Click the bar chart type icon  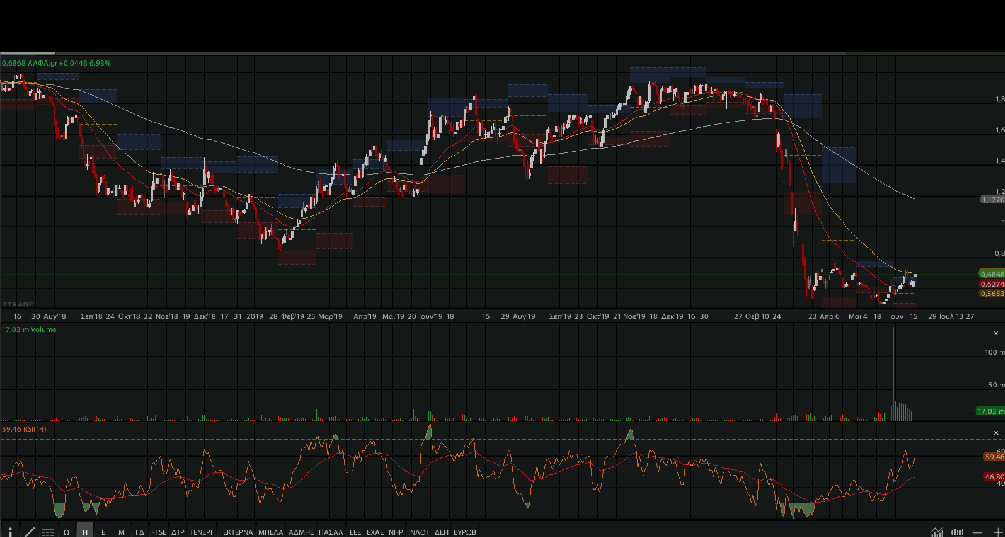coord(958,531)
